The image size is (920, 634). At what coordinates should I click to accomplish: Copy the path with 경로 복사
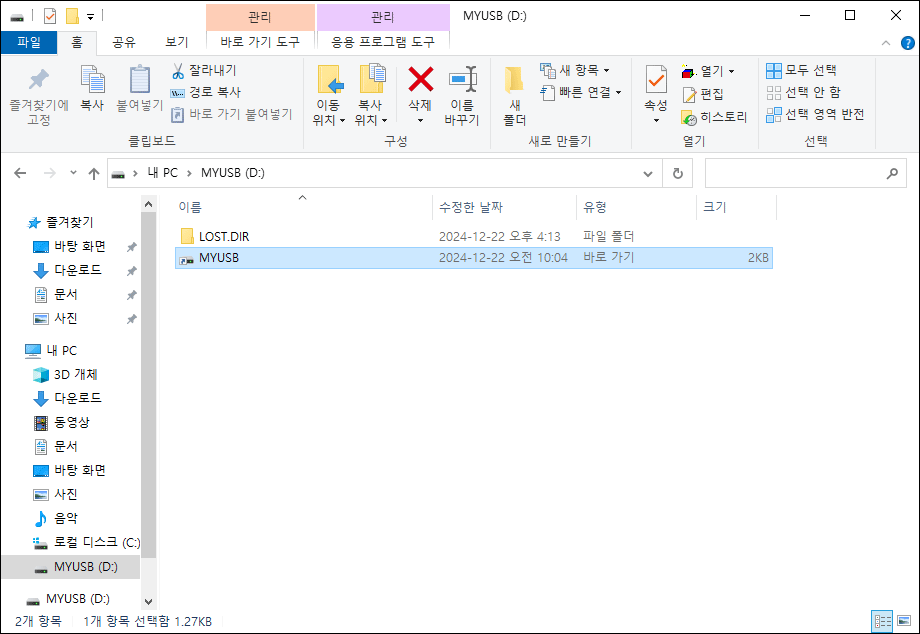(x=206, y=92)
